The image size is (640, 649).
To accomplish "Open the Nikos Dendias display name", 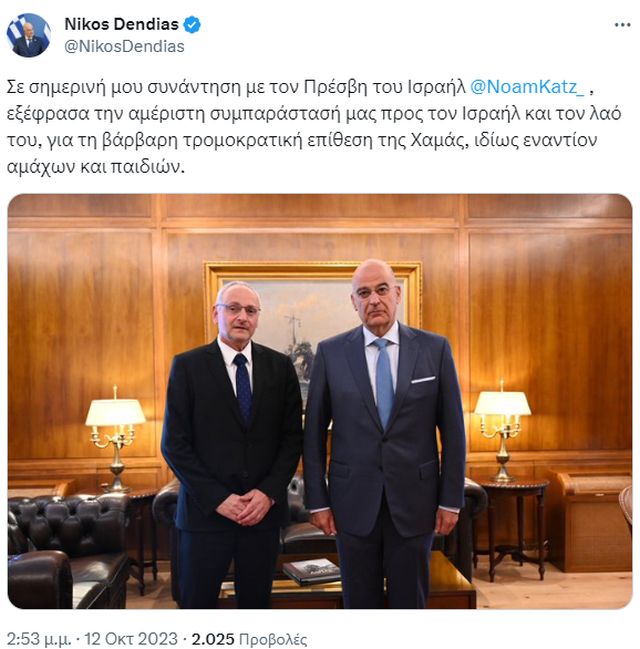I will [x=121, y=24].
